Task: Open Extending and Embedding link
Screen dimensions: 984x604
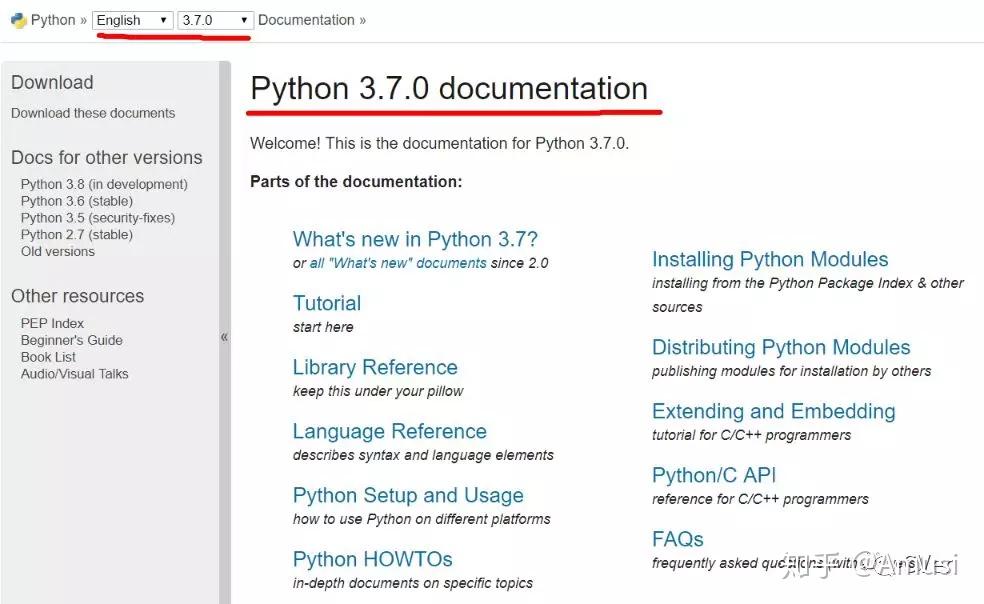Action: tap(773, 411)
